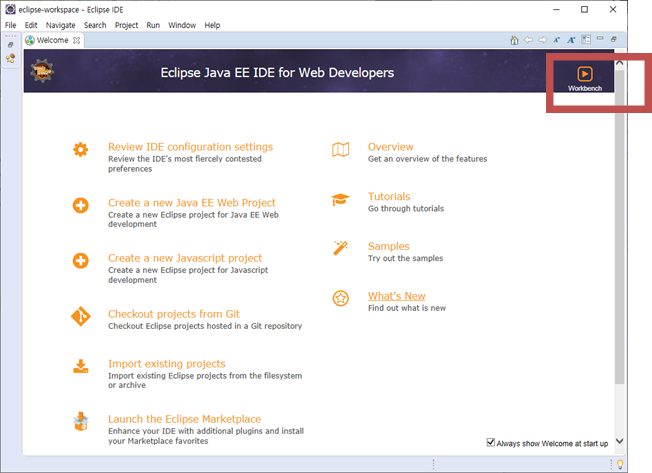Click the vertical scrollbar thumb

click(620, 227)
